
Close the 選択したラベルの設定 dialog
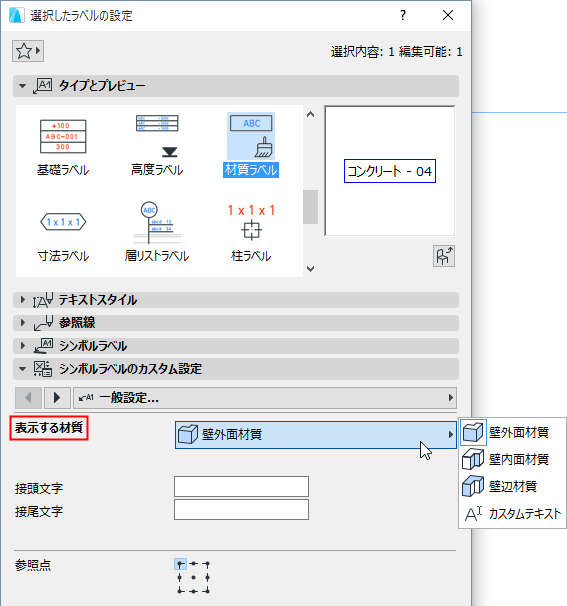pyautogui.click(x=448, y=15)
